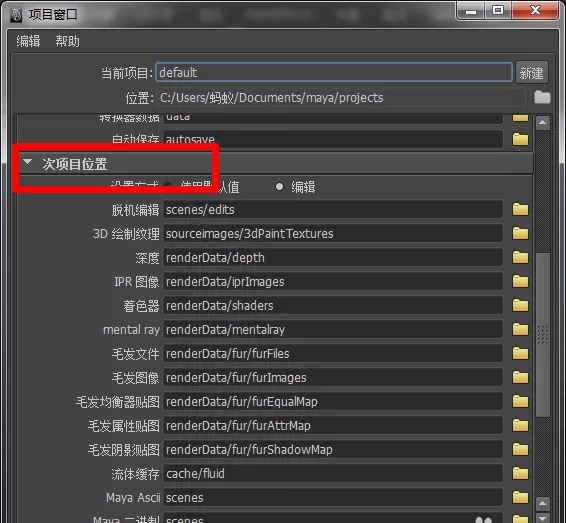Click the Maya Ascii label

(133, 498)
